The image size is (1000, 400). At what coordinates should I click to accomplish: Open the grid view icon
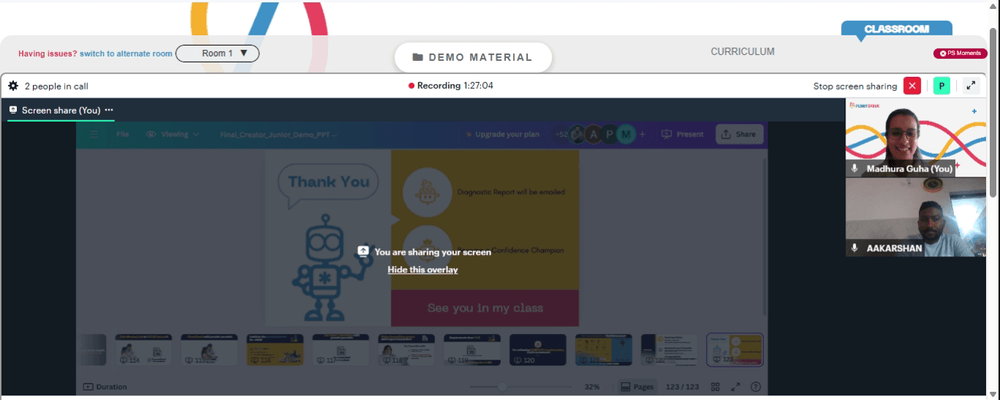click(x=715, y=387)
